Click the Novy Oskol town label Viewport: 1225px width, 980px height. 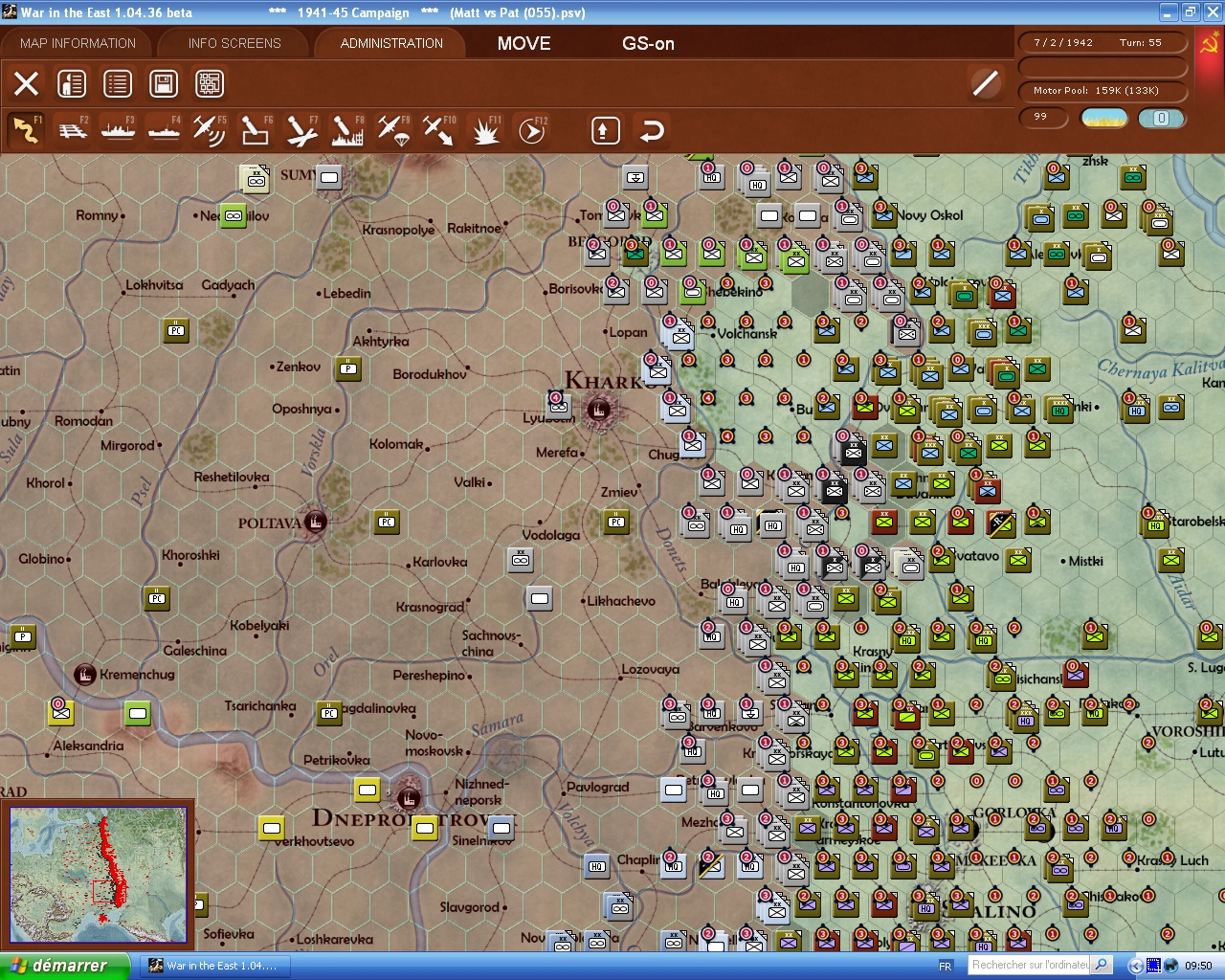930,215
